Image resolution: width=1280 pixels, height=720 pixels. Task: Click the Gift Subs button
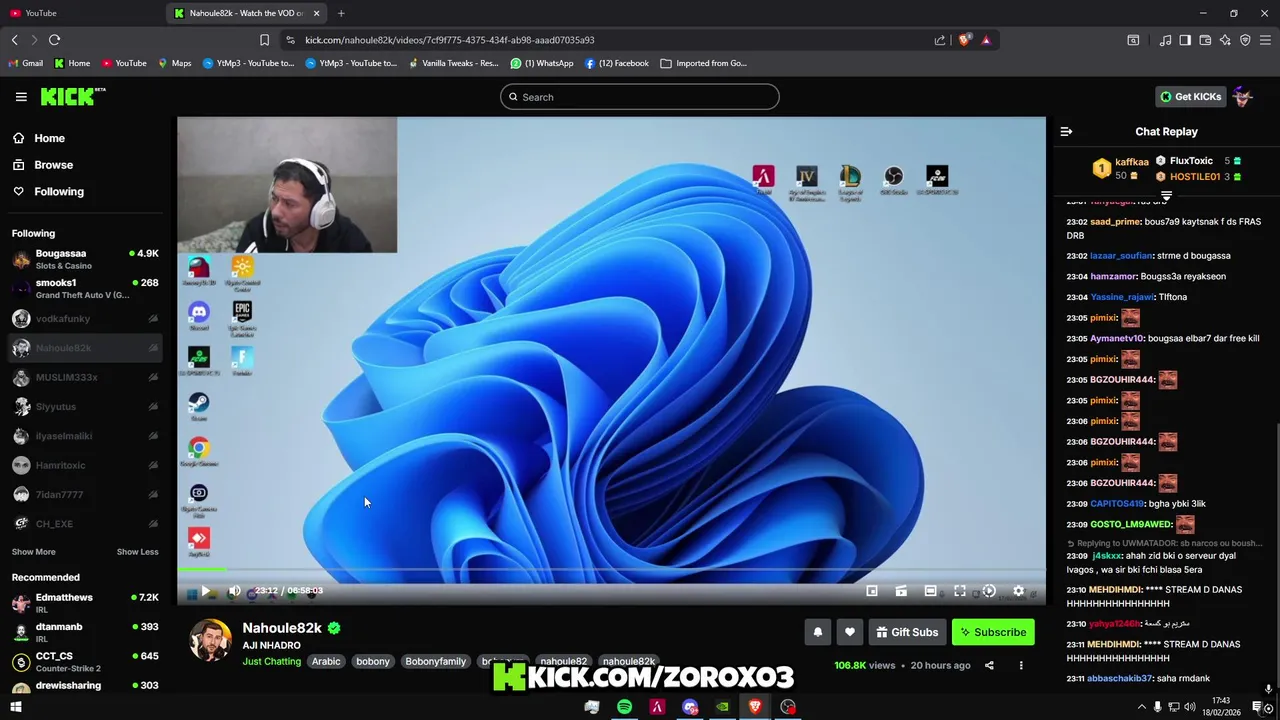[907, 632]
